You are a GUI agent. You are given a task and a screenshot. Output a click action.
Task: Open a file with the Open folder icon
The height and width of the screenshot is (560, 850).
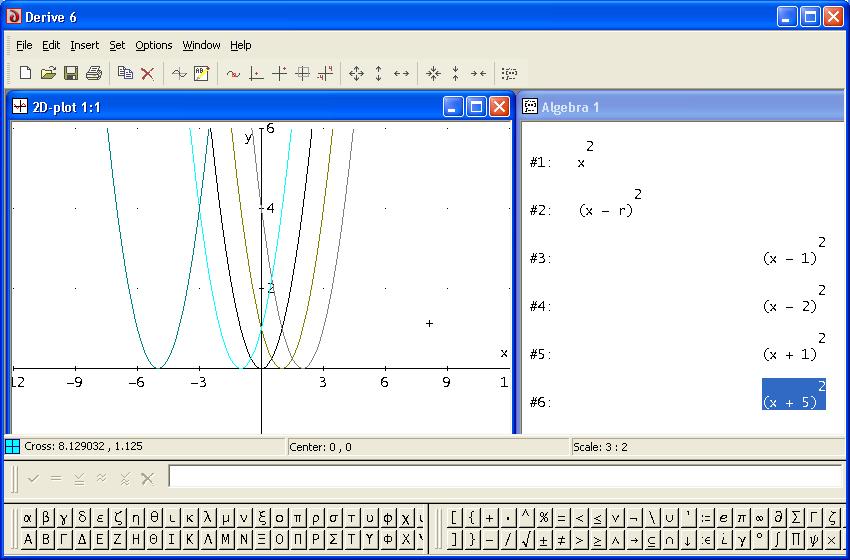(48, 73)
